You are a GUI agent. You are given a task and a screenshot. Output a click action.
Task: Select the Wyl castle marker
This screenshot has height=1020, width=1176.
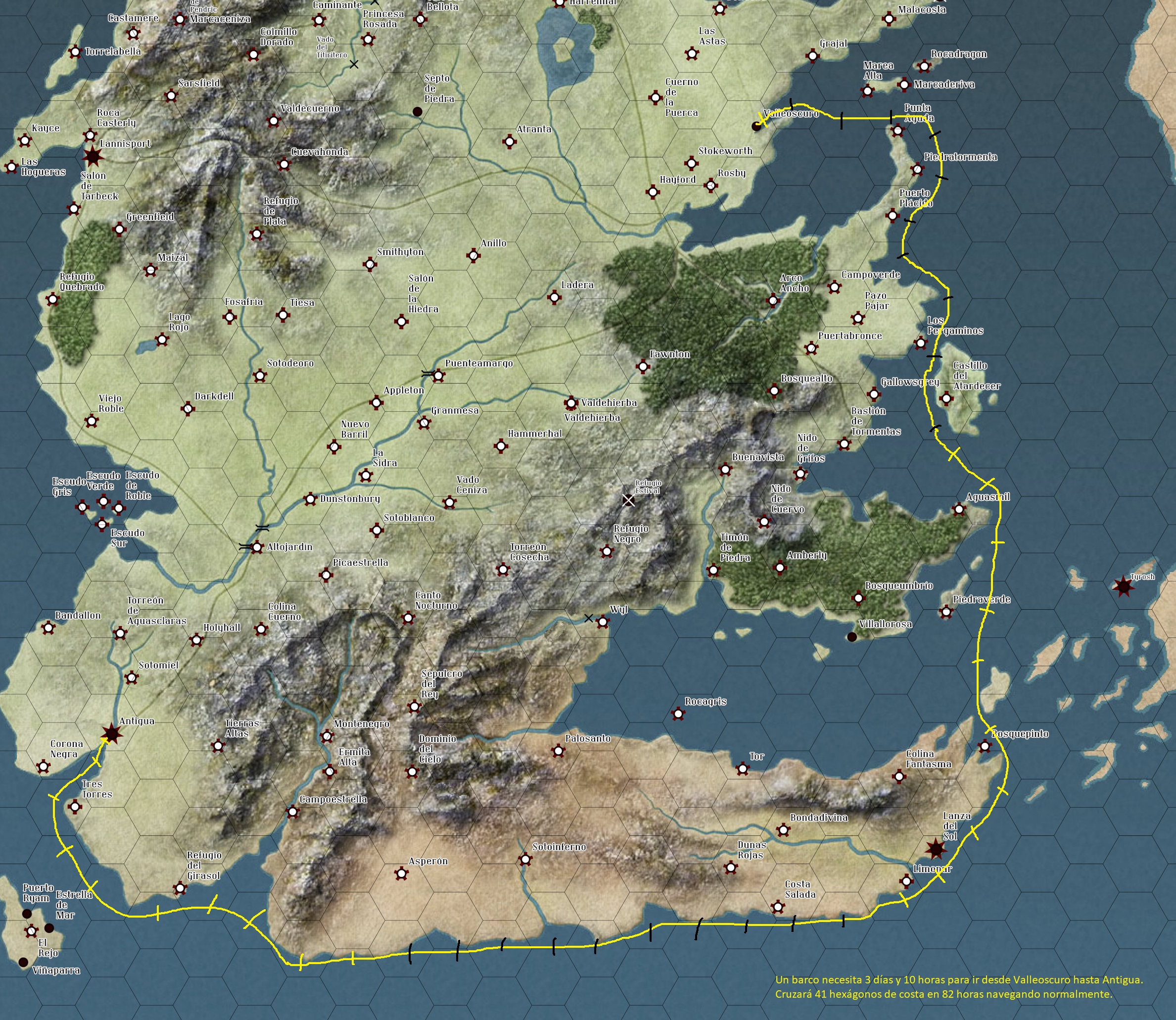click(603, 622)
